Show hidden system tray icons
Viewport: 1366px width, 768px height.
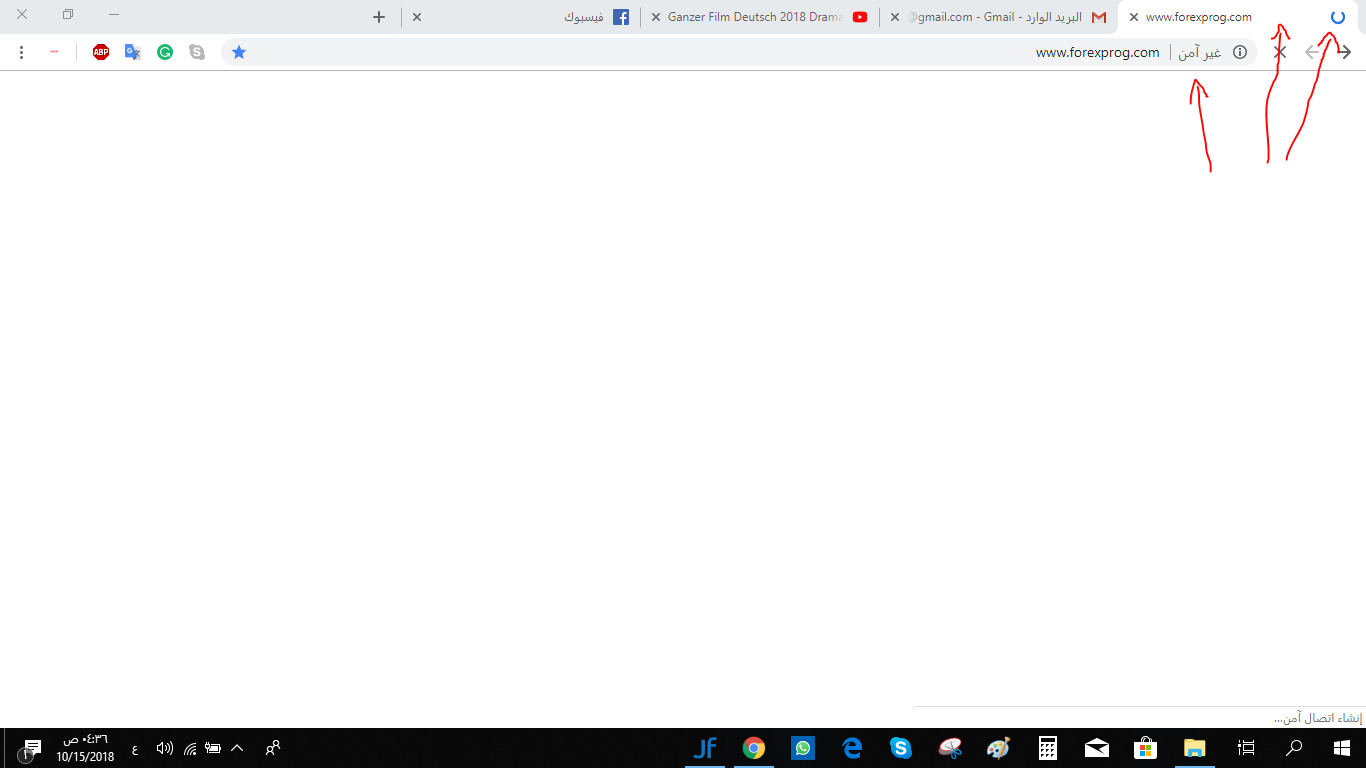click(237, 748)
